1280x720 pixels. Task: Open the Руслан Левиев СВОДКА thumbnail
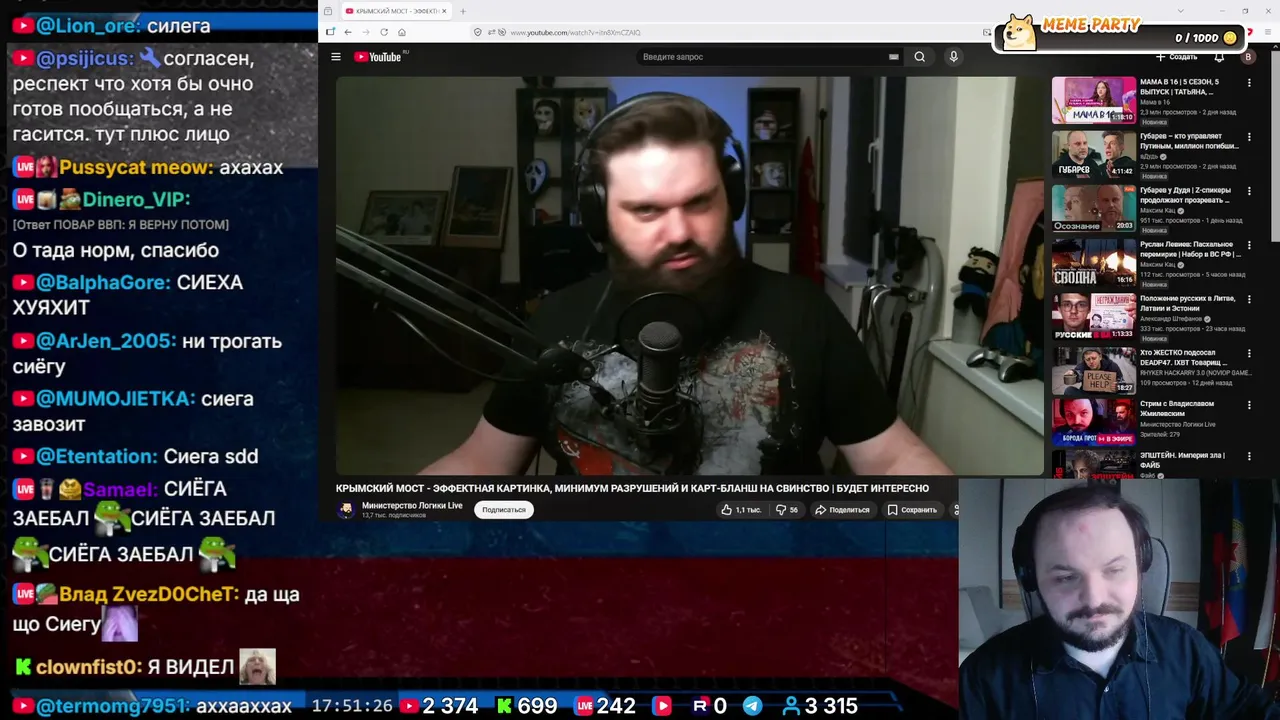1093,262
